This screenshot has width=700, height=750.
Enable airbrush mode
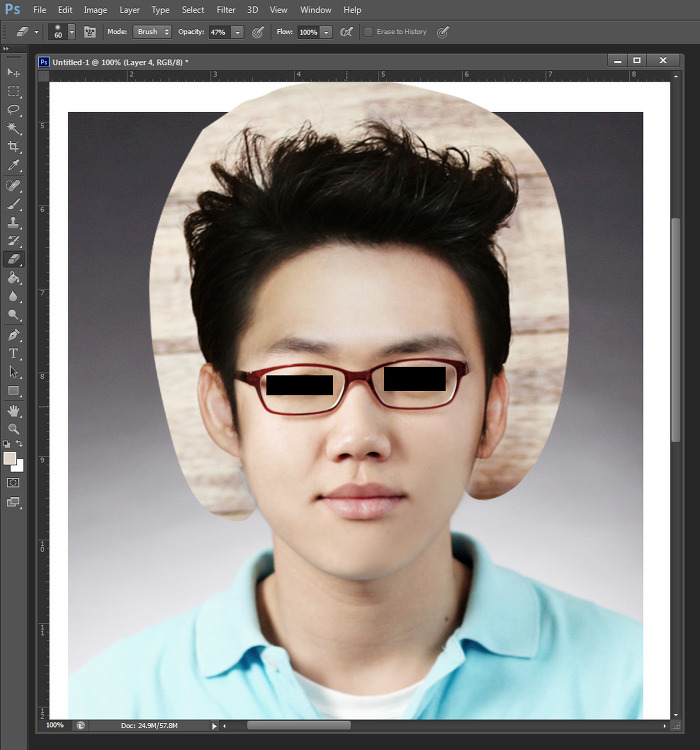(x=346, y=32)
